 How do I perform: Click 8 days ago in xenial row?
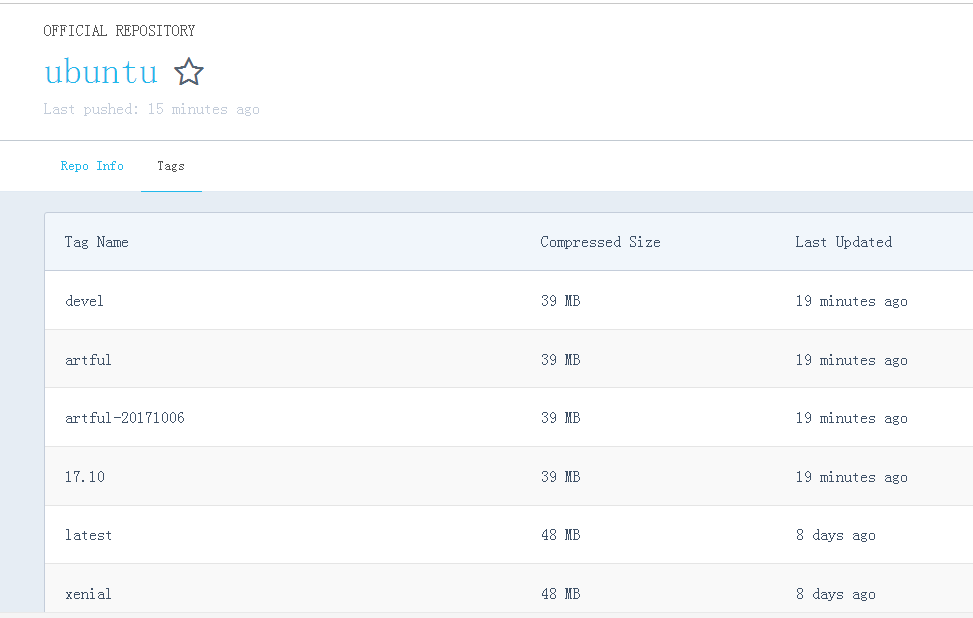point(835,594)
